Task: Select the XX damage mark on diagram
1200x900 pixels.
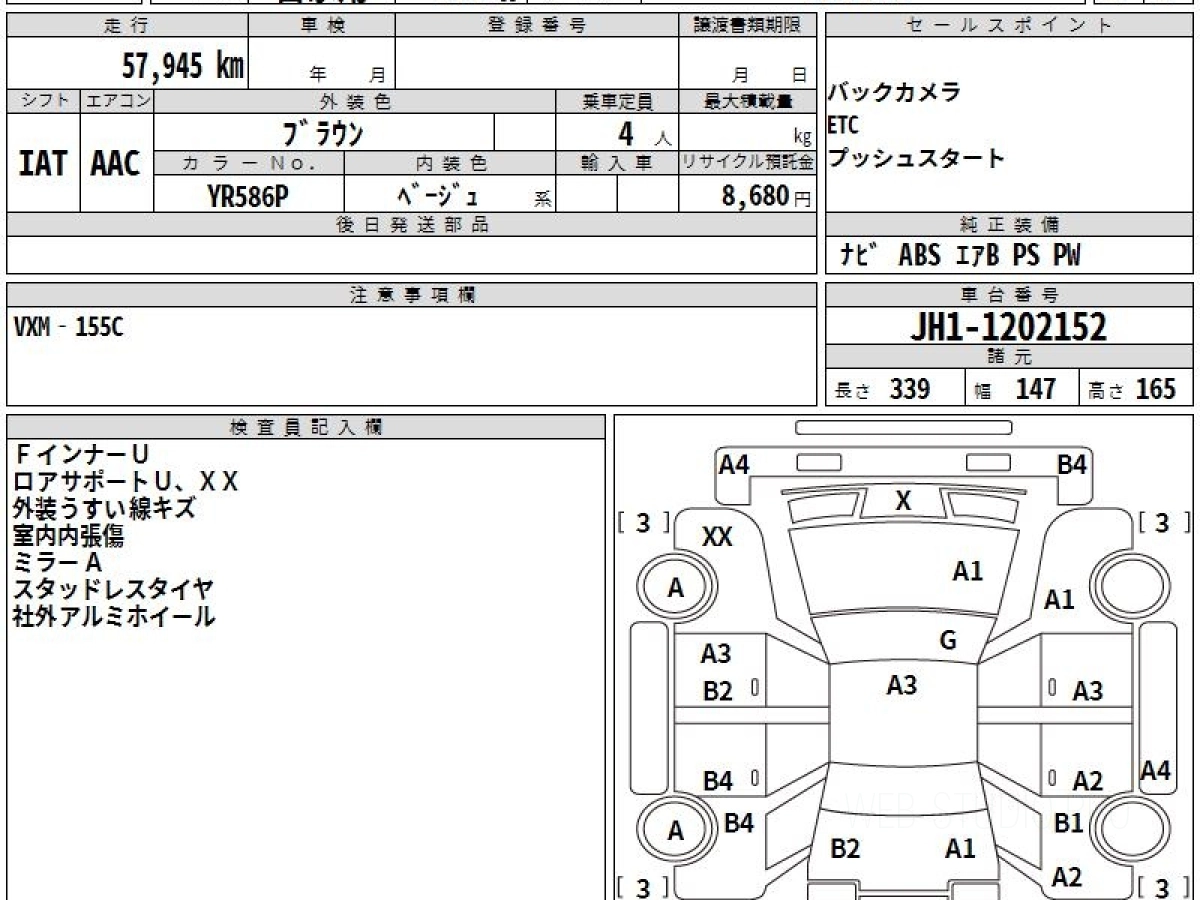Action: 717,537
